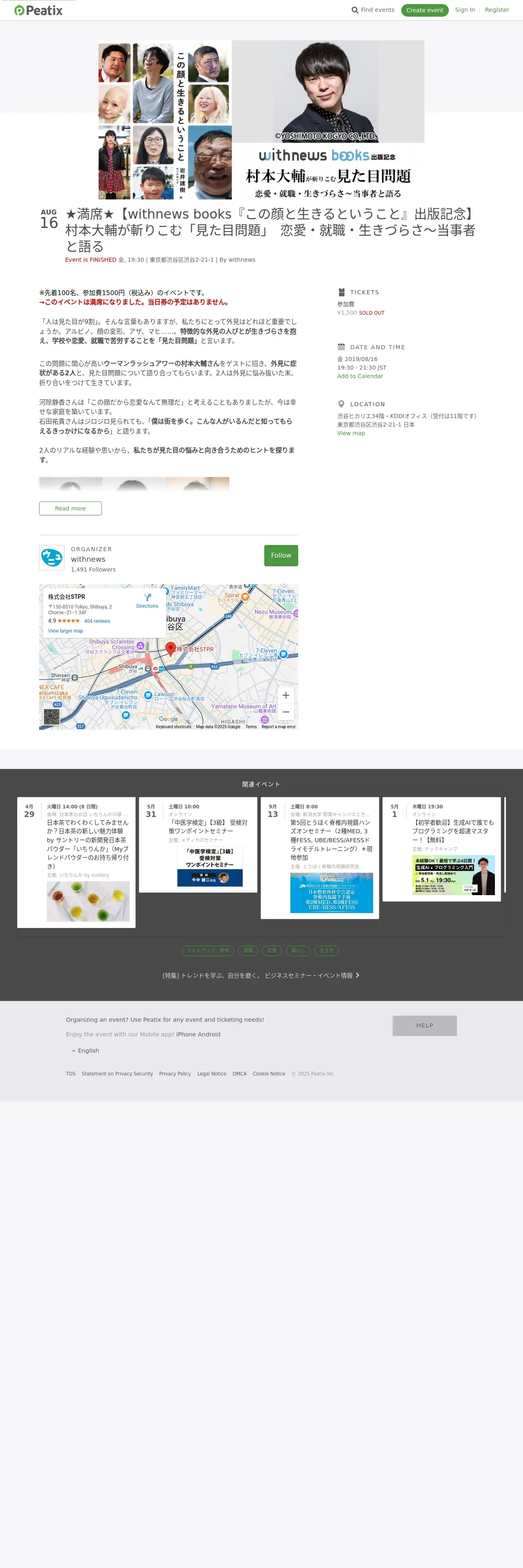Click the テックキャンプ event thumbnail
The image size is (523, 1568).
pyautogui.click(x=454, y=875)
